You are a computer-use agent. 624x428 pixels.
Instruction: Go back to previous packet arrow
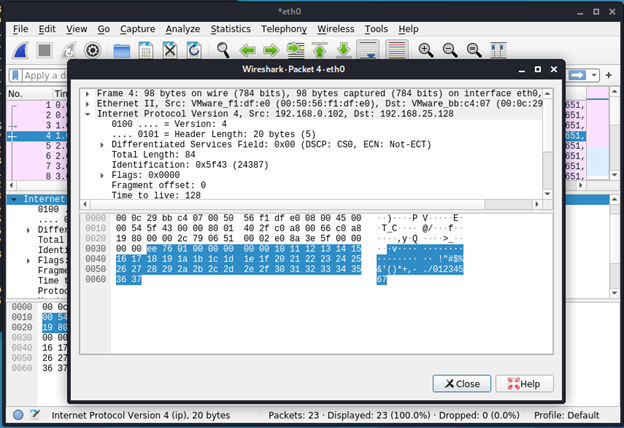tap(248, 51)
